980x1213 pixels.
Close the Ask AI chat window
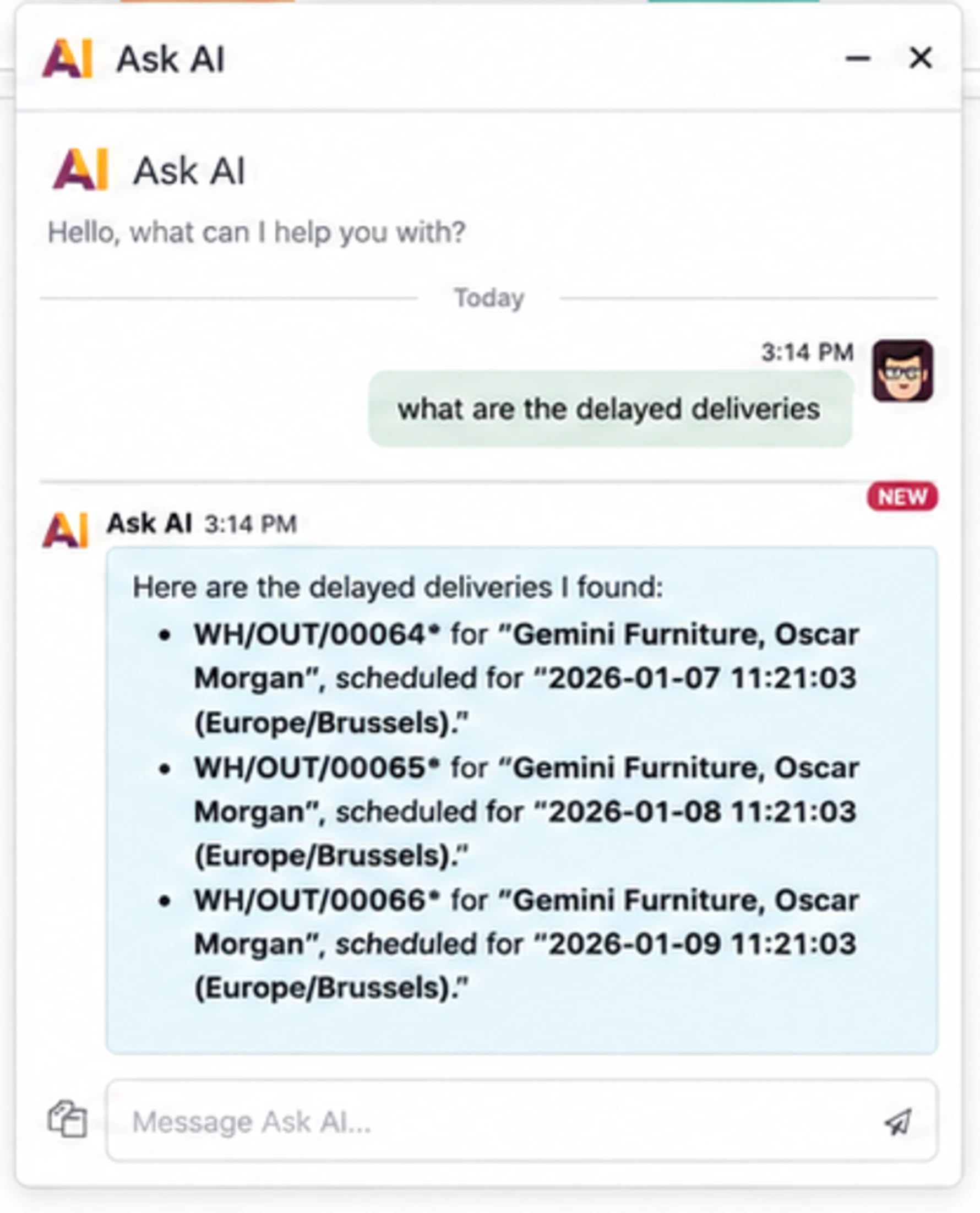click(921, 58)
